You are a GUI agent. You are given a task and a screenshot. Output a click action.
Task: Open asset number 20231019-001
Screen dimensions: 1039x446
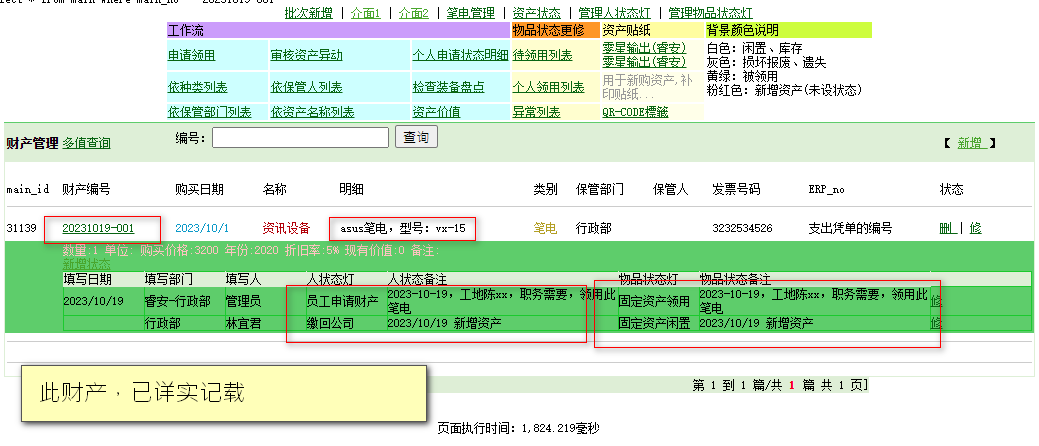point(98,229)
